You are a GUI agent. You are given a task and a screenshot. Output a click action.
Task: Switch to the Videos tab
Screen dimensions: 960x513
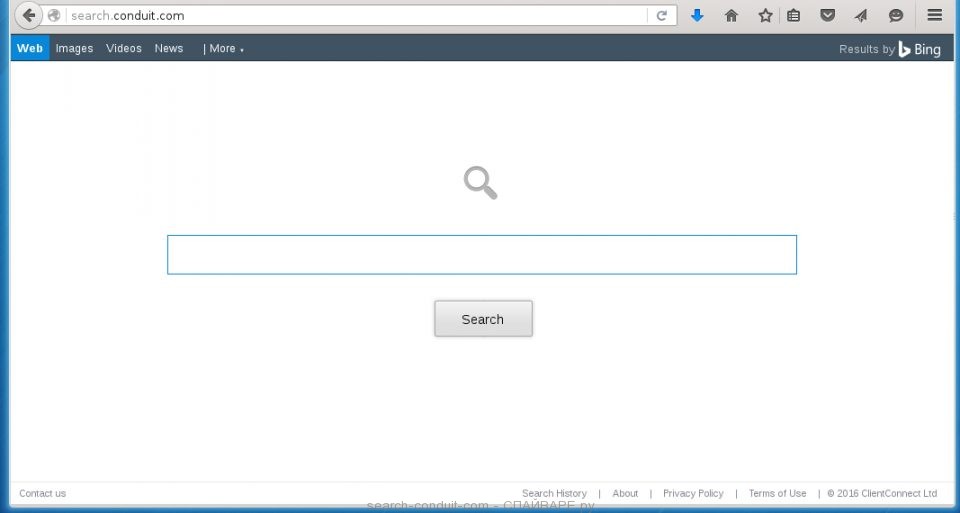[124, 48]
